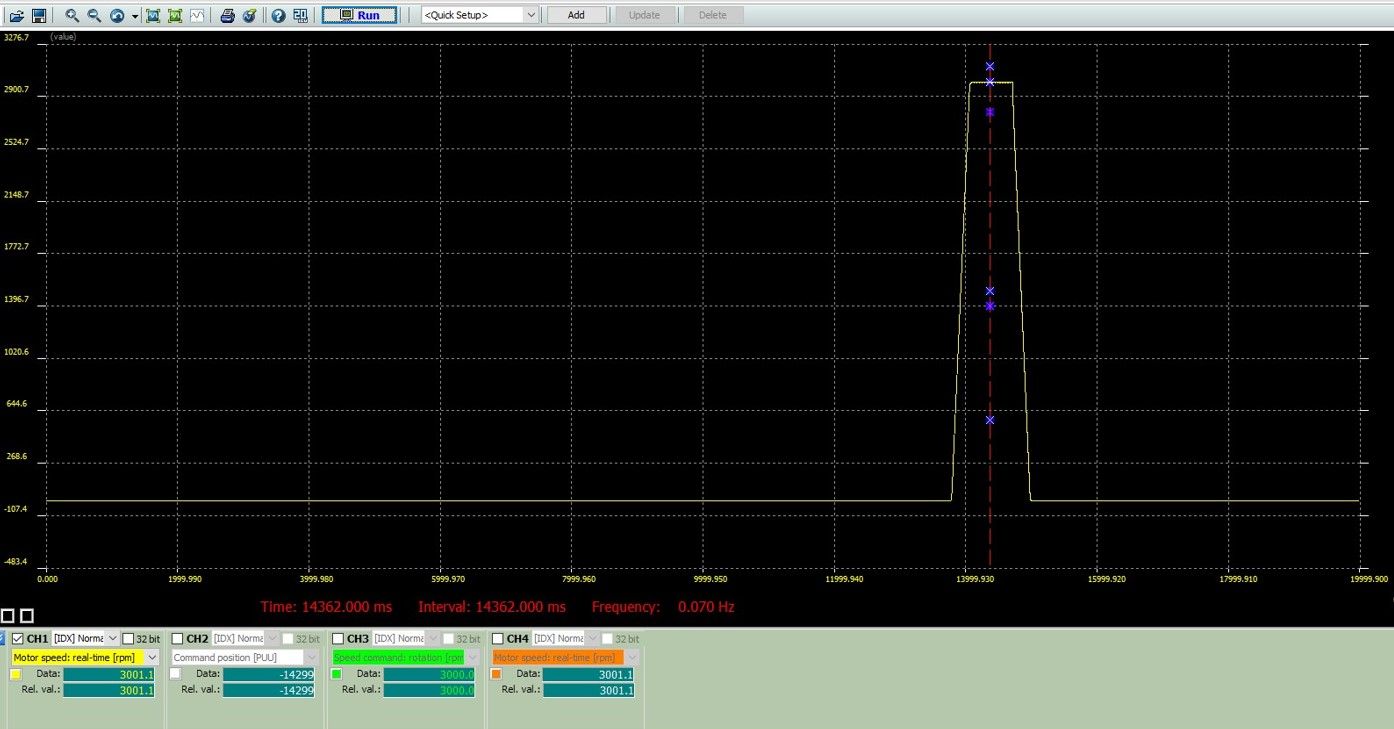Open the CH2 [IDX] Normal dropdown
1394x729 pixels.
(x=245, y=638)
